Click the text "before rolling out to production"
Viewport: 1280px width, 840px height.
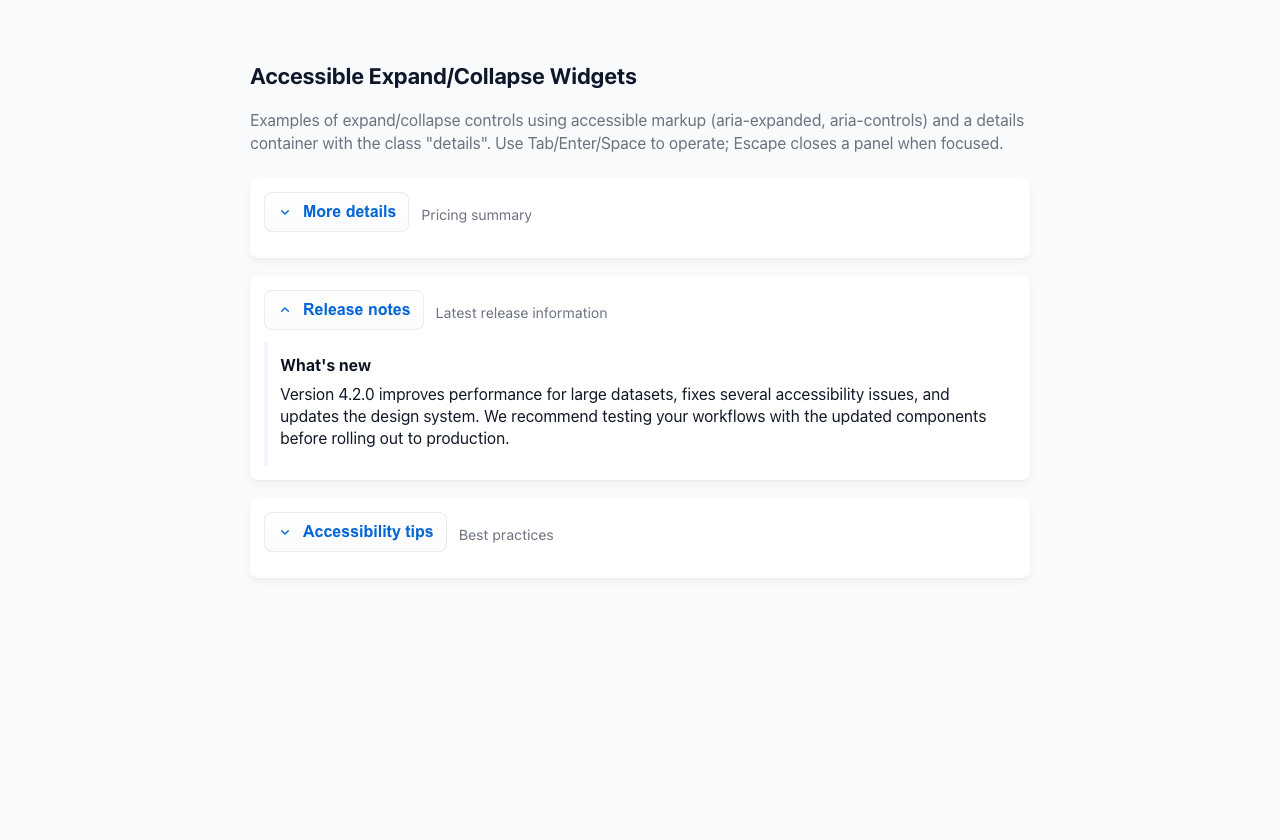point(394,438)
